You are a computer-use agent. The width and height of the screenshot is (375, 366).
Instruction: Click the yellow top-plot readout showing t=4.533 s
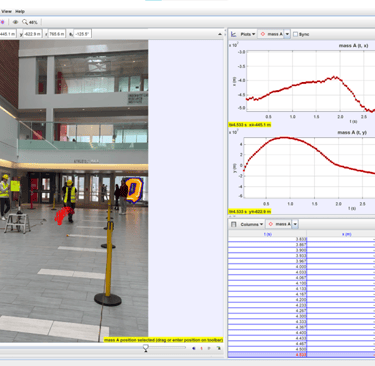[250, 125]
